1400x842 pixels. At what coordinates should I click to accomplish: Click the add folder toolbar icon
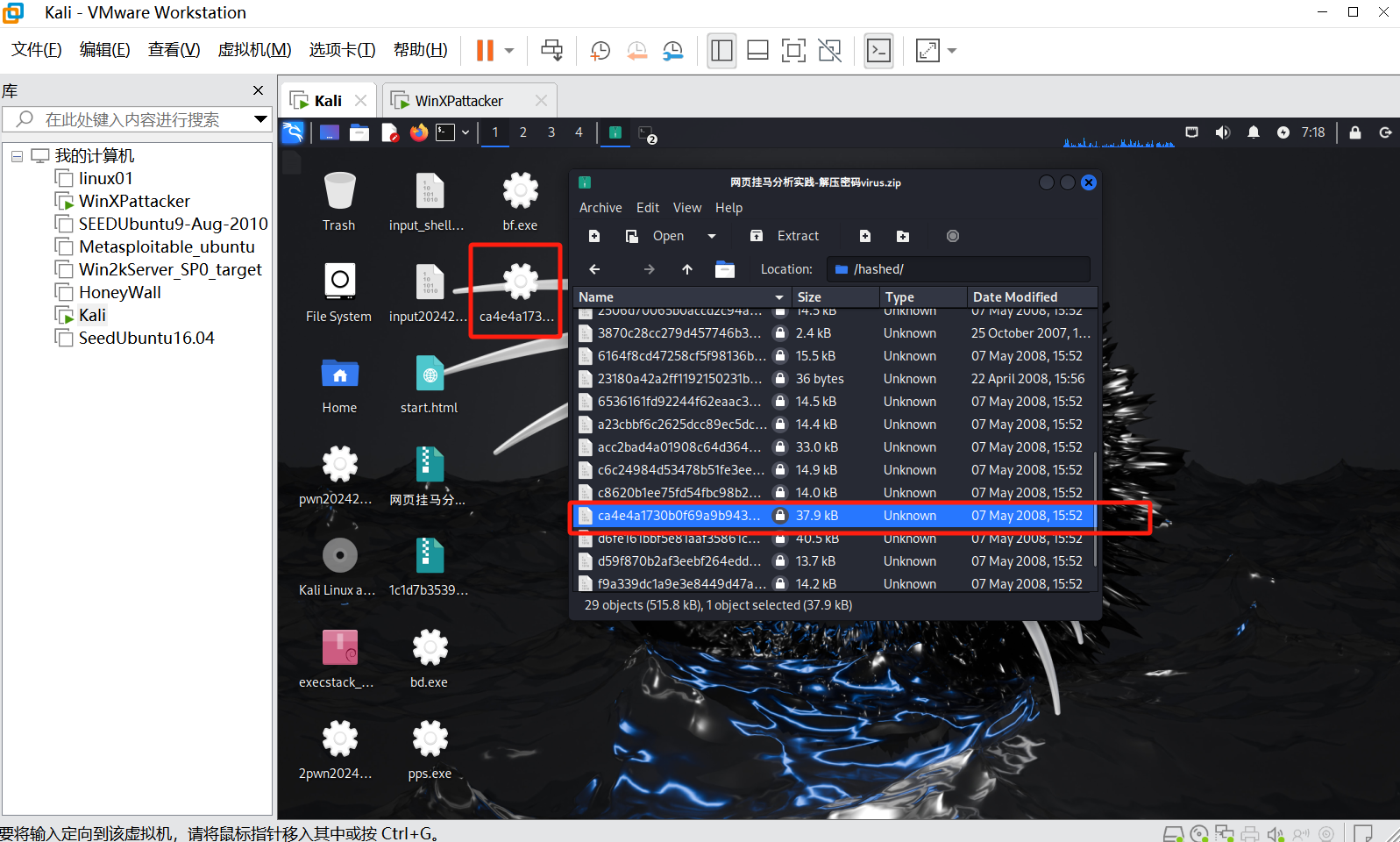click(x=903, y=236)
